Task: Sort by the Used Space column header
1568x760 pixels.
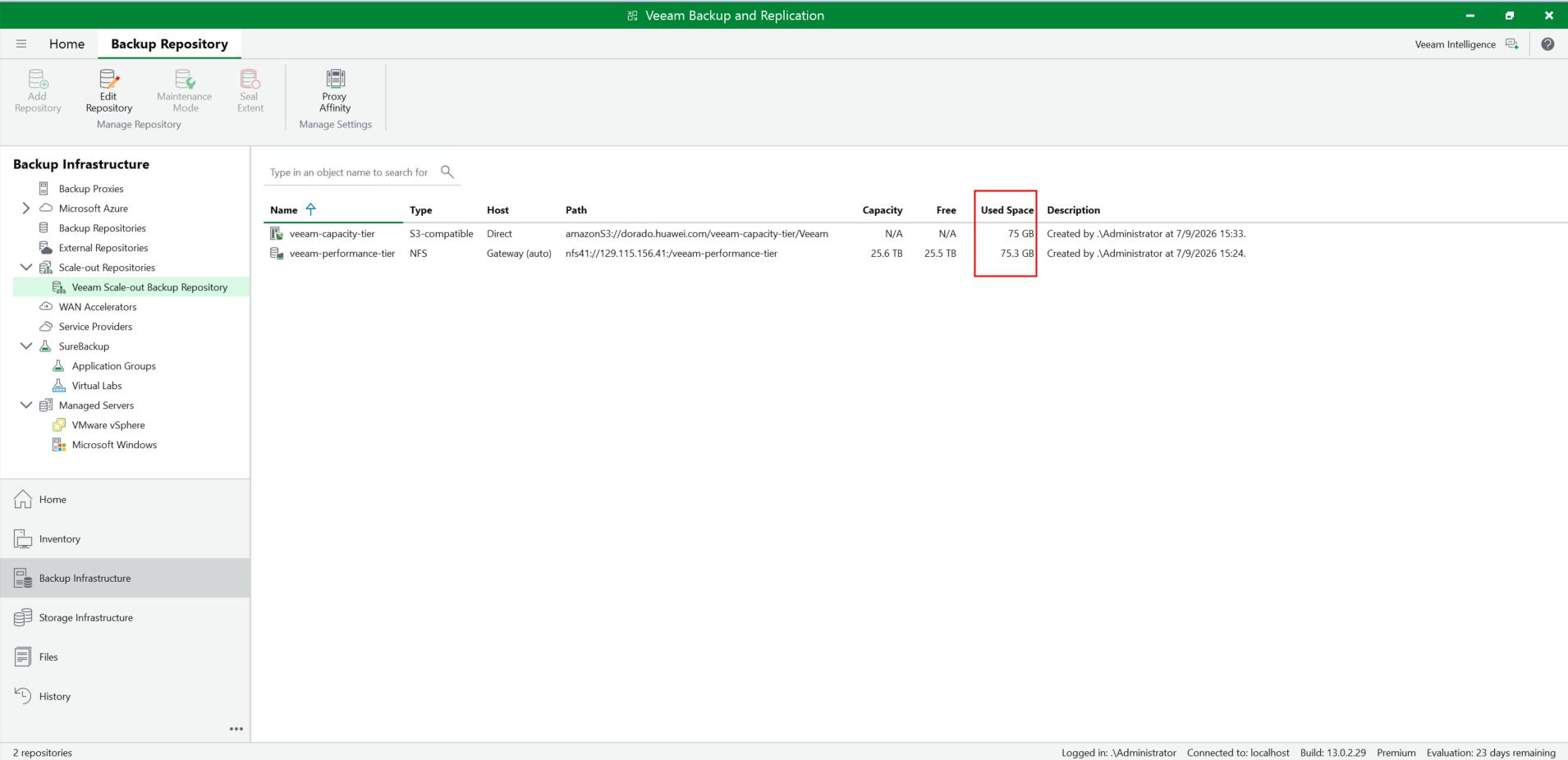Action: (x=1007, y=210)
